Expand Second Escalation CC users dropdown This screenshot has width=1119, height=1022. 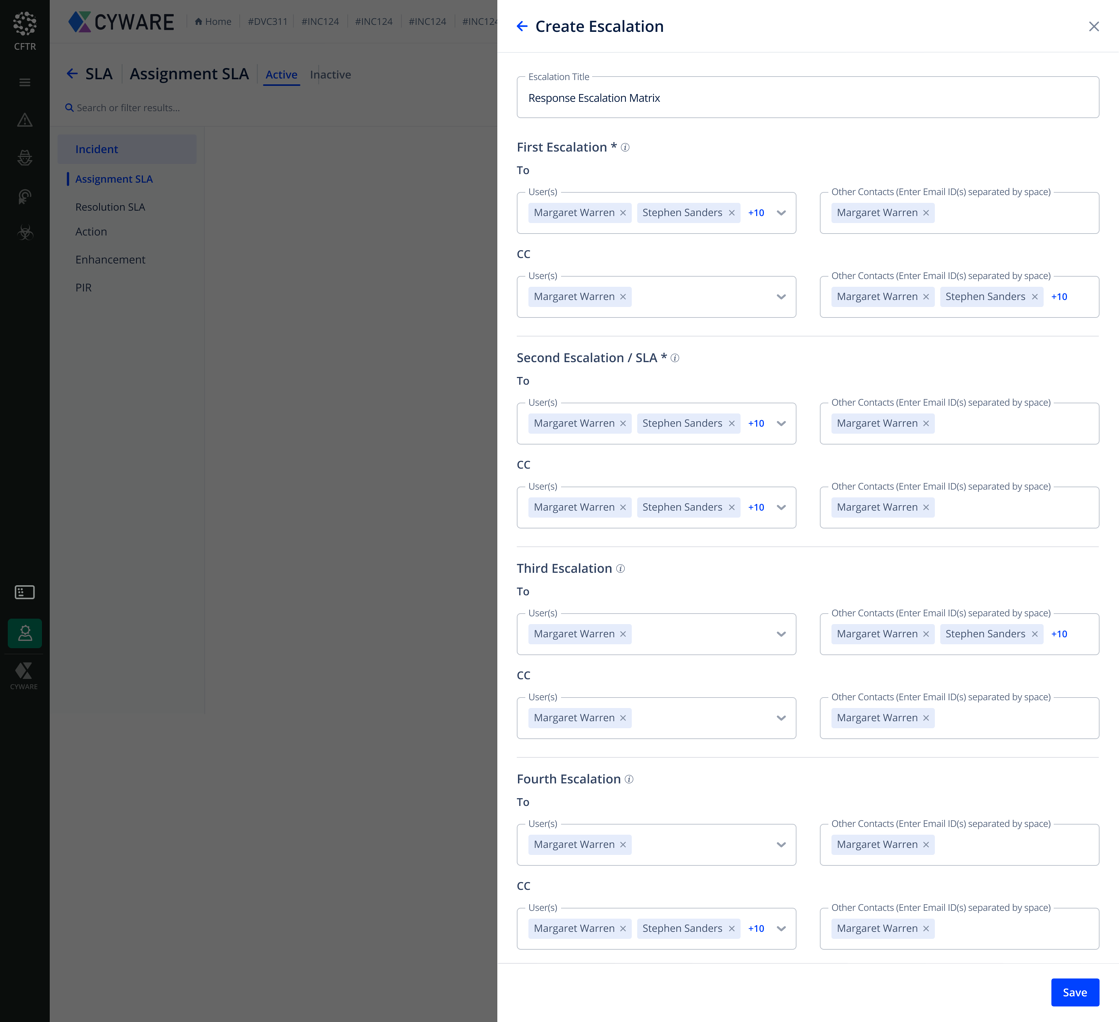point(781,508)
